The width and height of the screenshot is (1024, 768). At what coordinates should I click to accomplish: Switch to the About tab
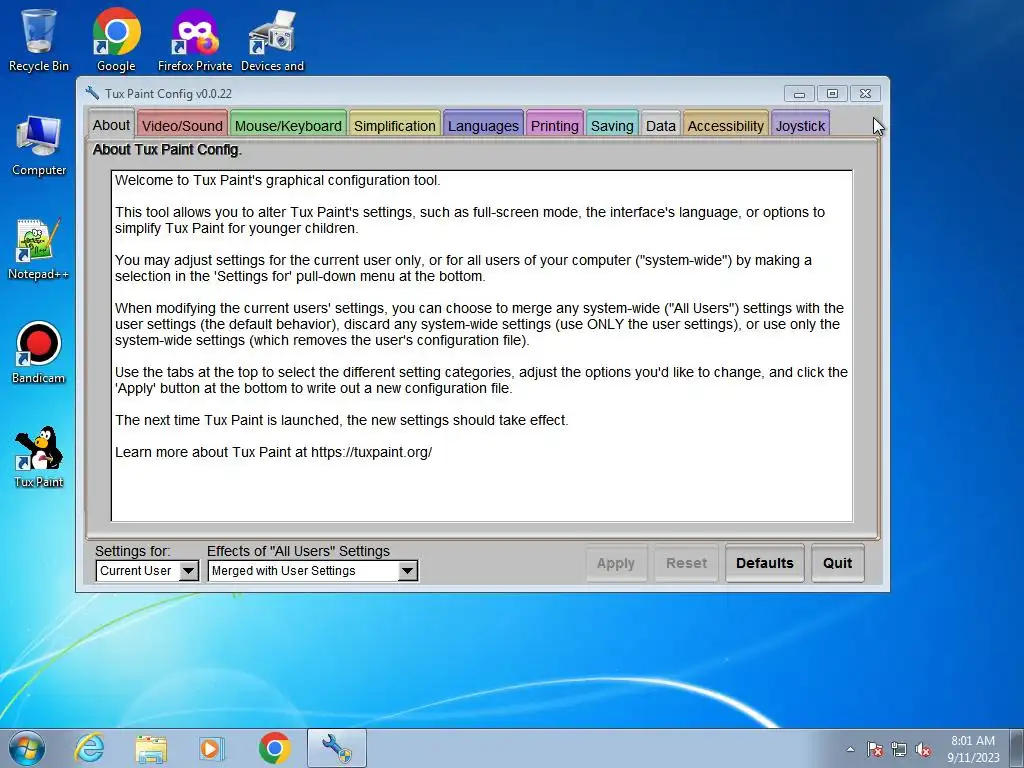[111, 125]
